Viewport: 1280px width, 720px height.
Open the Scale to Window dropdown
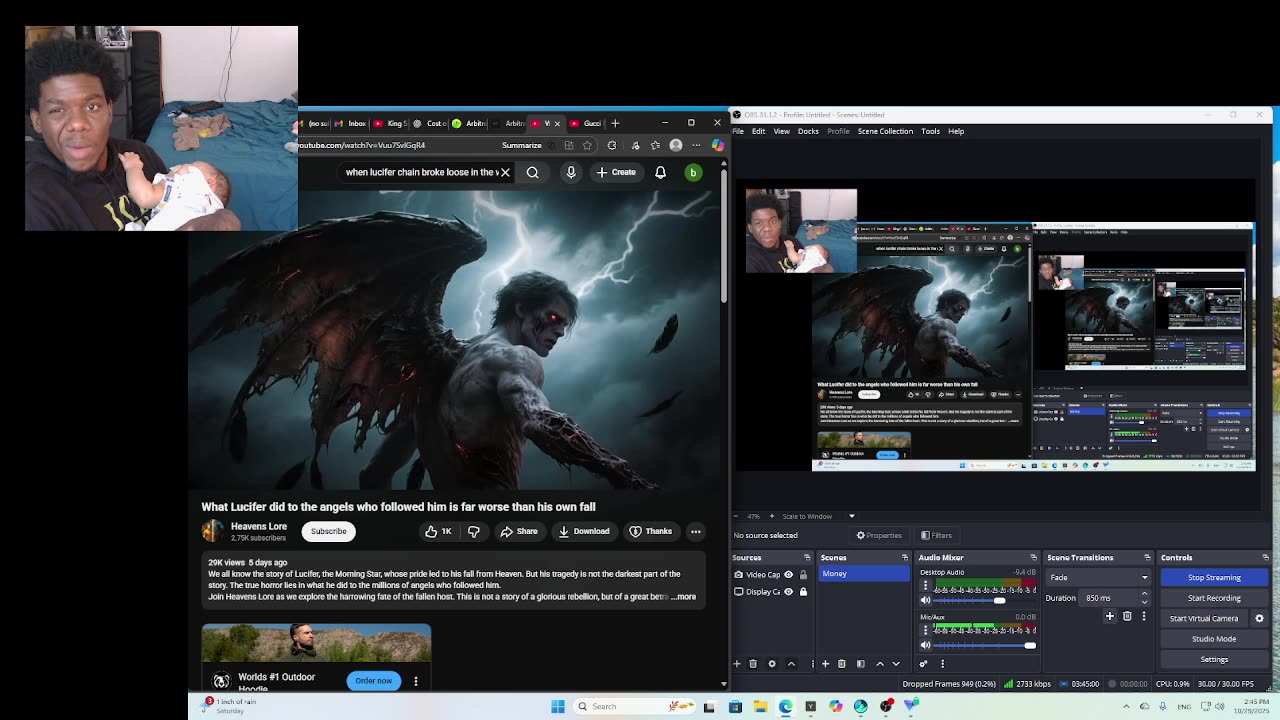pyautogui.click(x=851, y=516)
